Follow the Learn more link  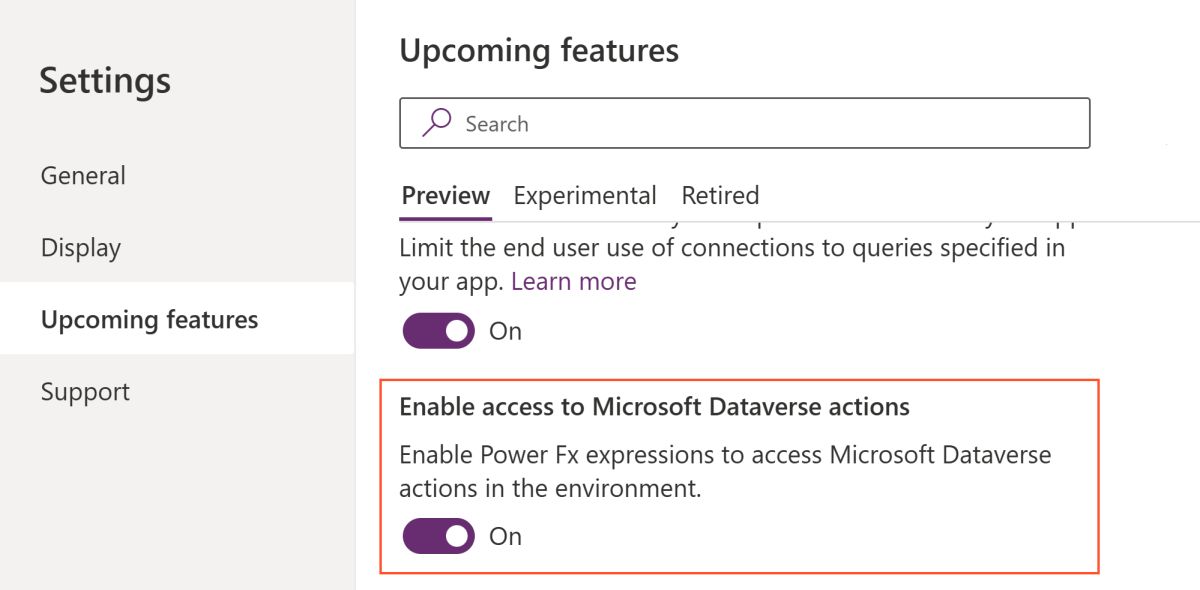pyautogui.click(x=574, y=282)
